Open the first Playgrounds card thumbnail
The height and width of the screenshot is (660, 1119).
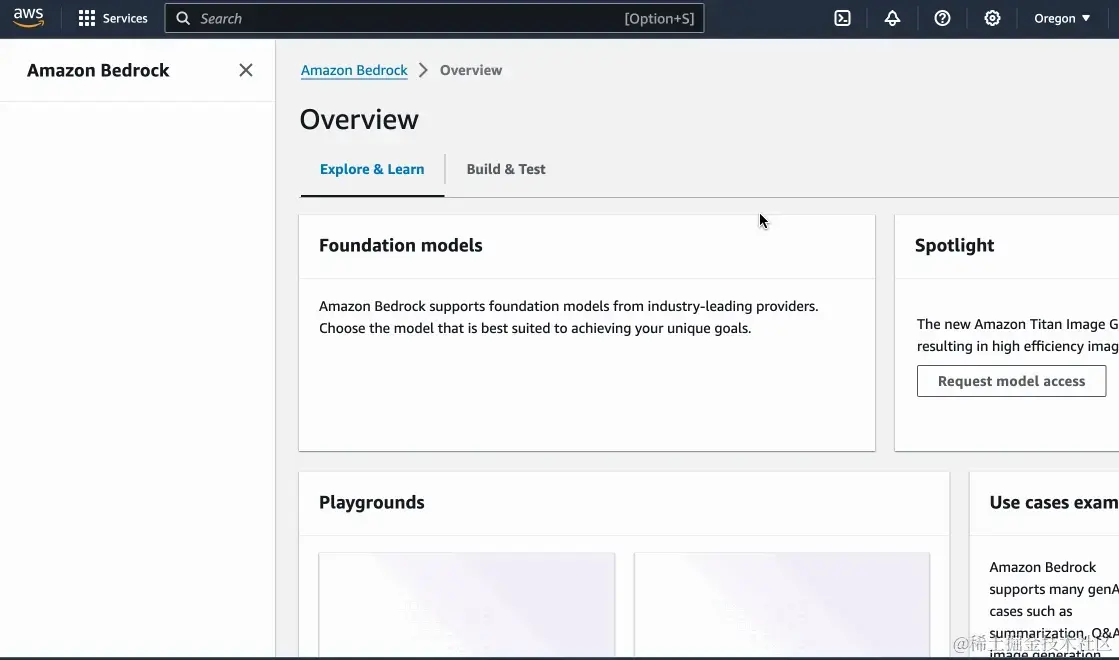pyautogui.click(x=467, y=604)
